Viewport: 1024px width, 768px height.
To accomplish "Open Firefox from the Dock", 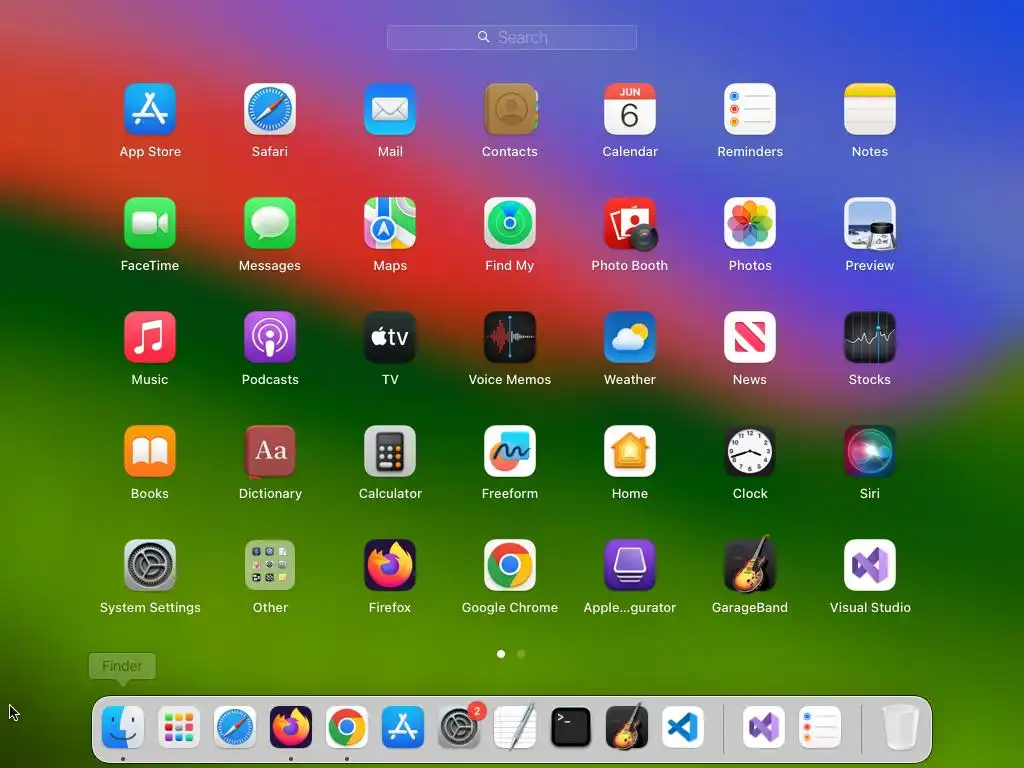I will (291, 727).
